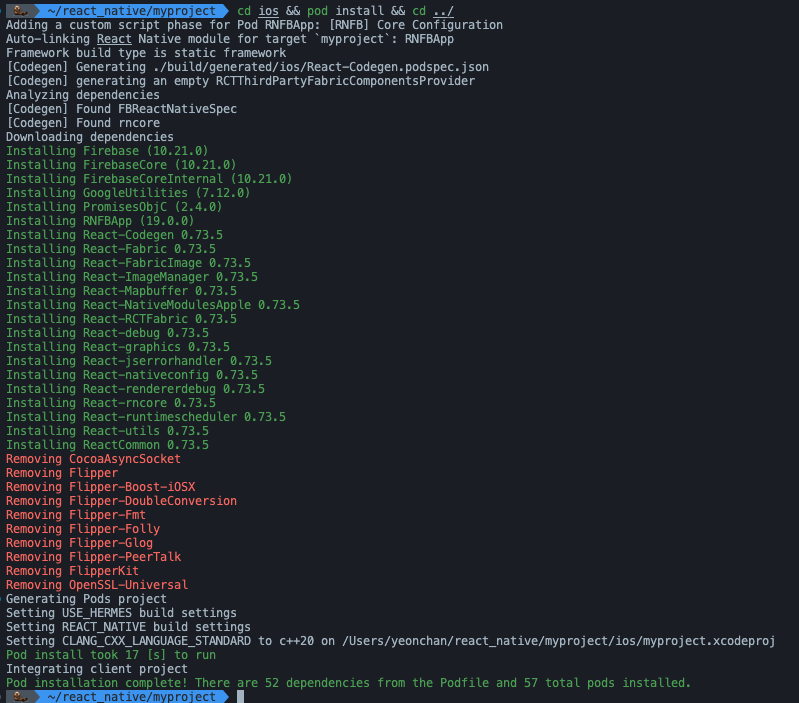The width and height of the screenshot is (799, 703).
Task: Click 'Removing CocoaAsyncSocket' line
Action: coord(93,459)
